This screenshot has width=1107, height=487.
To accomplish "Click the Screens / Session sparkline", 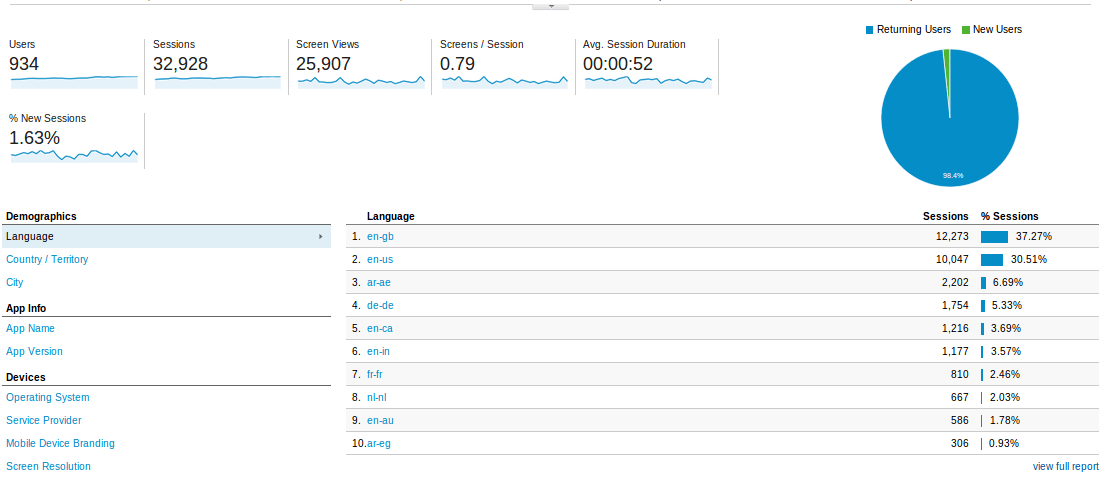I will coord(505,82).
